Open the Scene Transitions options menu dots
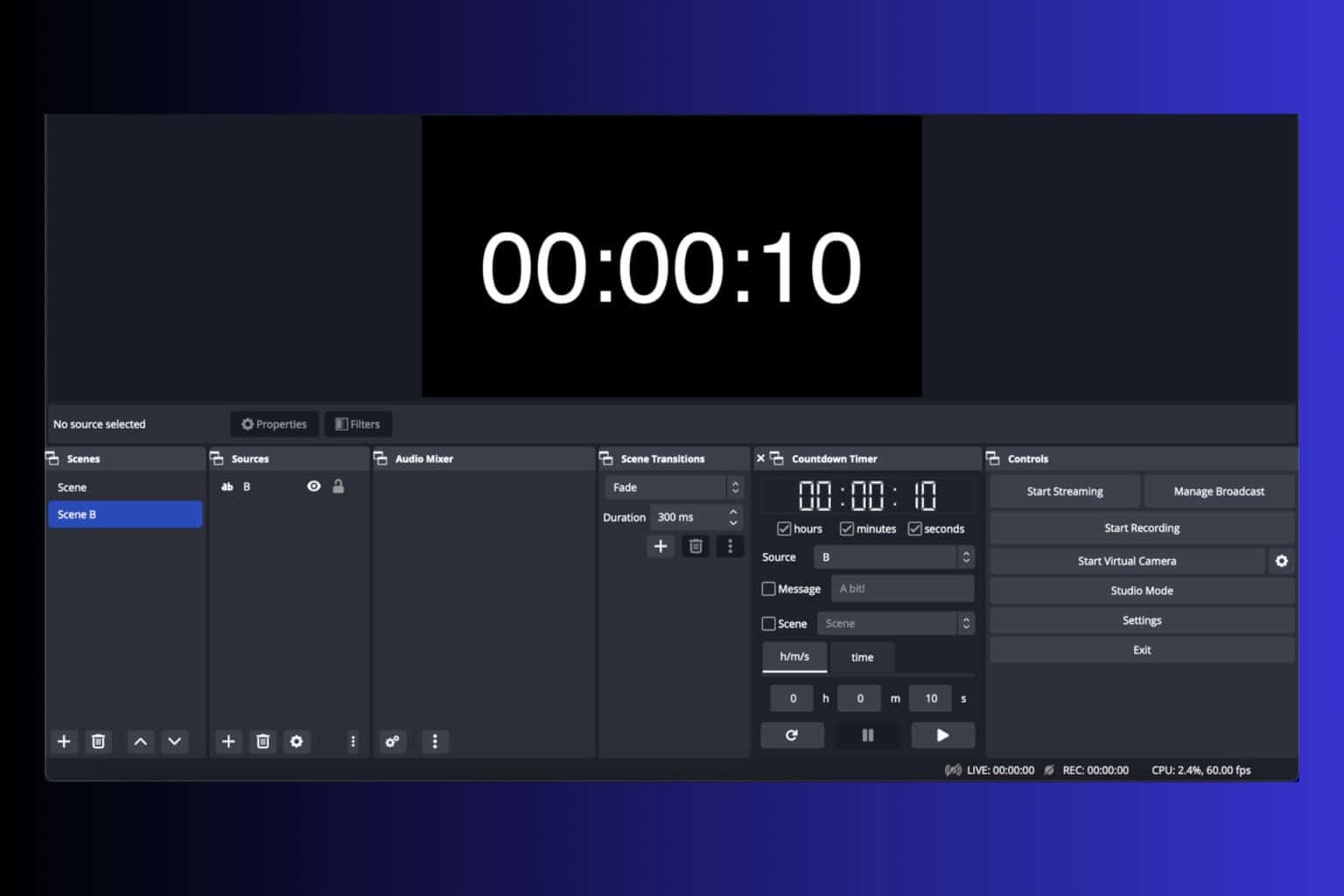The width and height of the screenshot is (1344, 896). [730, 546]
